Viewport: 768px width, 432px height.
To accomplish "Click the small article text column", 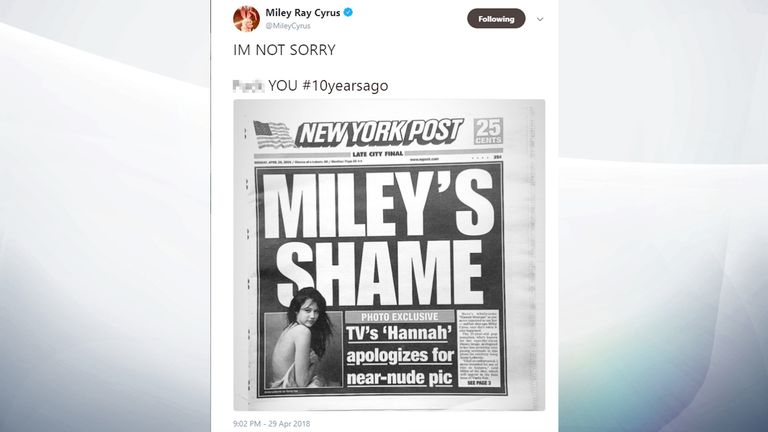I will click(479, 345).
